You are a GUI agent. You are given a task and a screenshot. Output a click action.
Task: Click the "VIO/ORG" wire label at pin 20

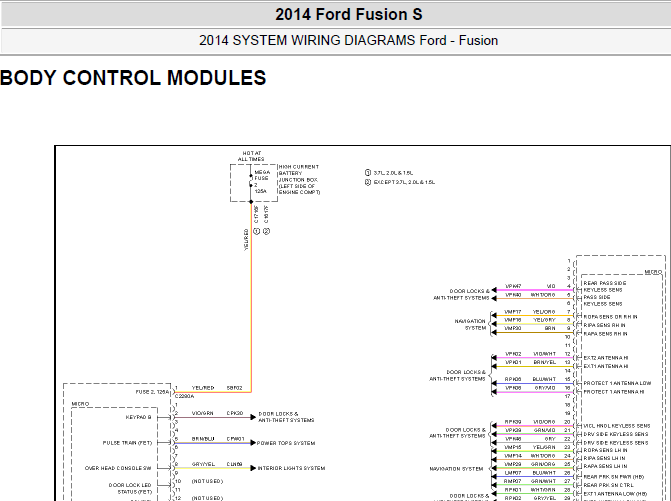pyautogui.click(x=544, y=422)
